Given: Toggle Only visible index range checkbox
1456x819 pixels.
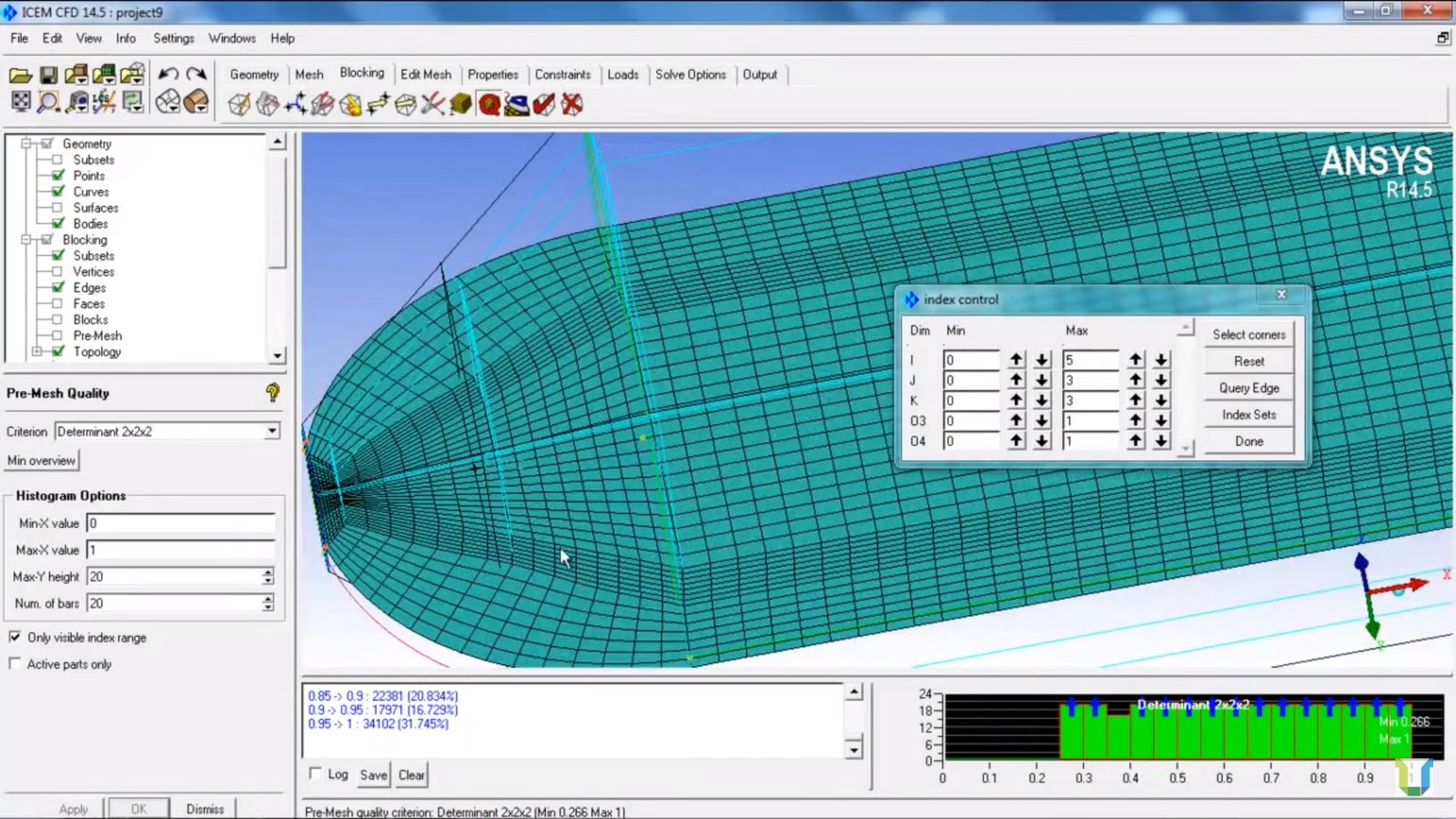Looking at the screenshot, I should point(15,637).
